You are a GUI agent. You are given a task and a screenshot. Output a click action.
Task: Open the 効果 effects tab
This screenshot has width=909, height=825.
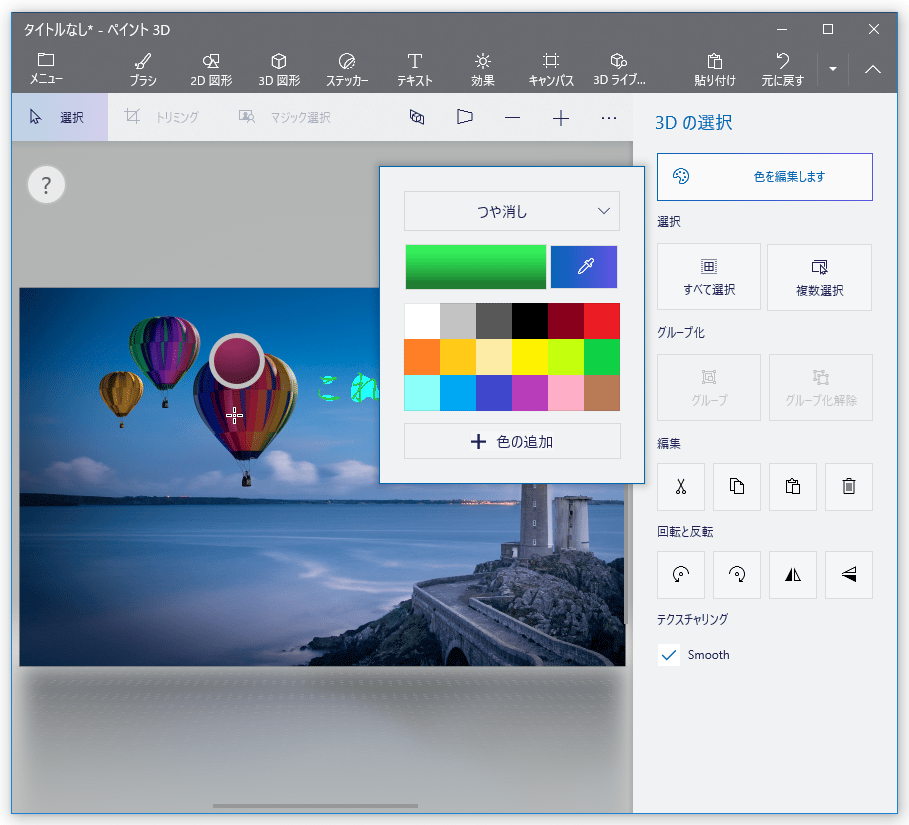482,69
